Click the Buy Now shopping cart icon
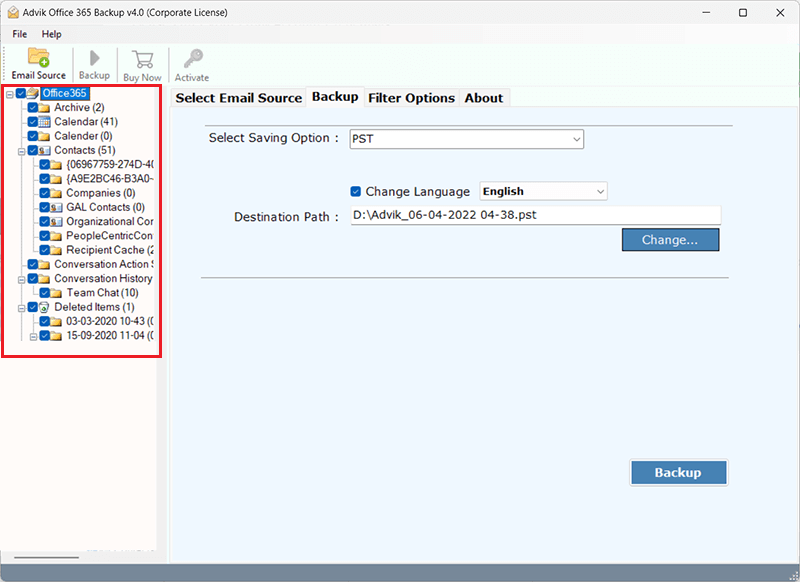This screenshot has height=582, width=800. [x=142, y=59]
